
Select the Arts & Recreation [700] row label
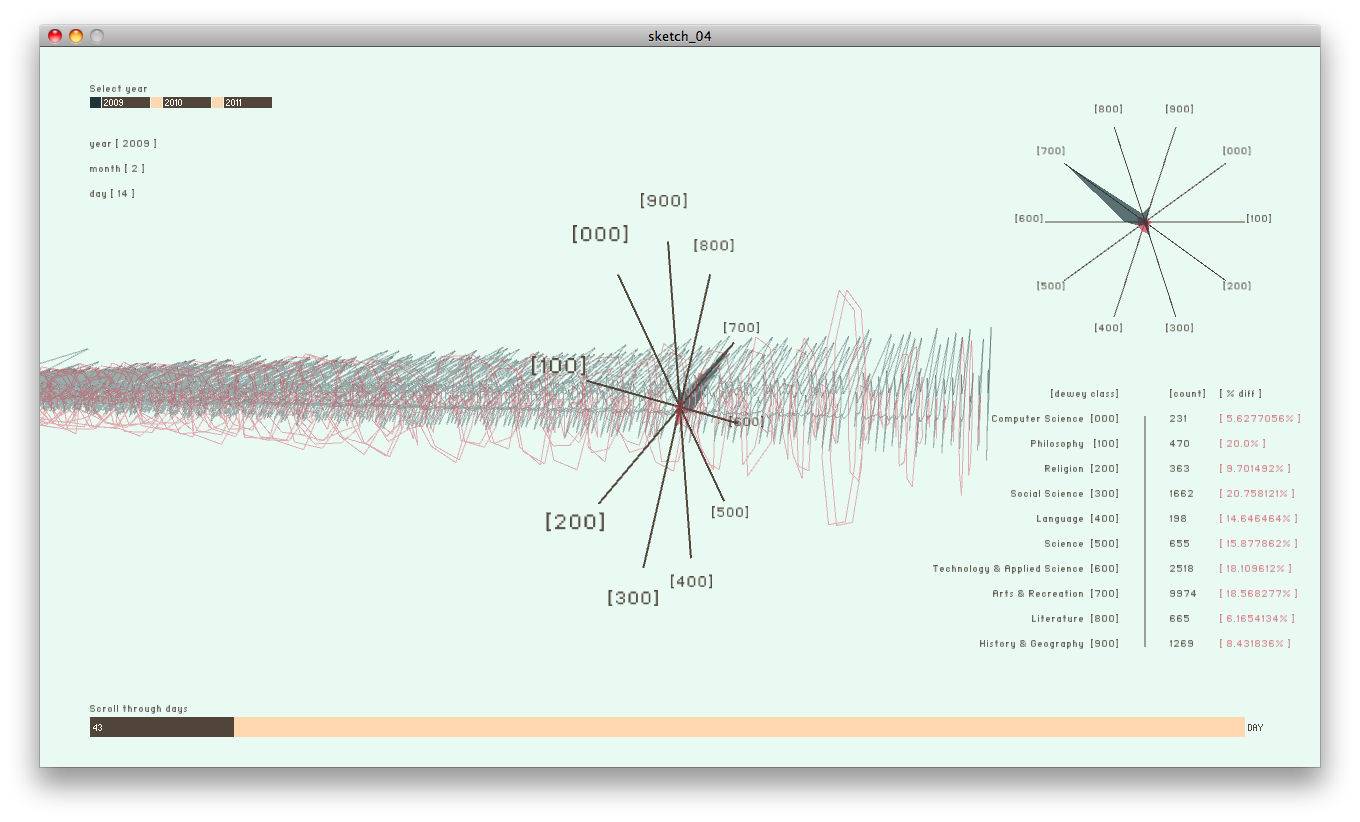tap(1055, 594)
